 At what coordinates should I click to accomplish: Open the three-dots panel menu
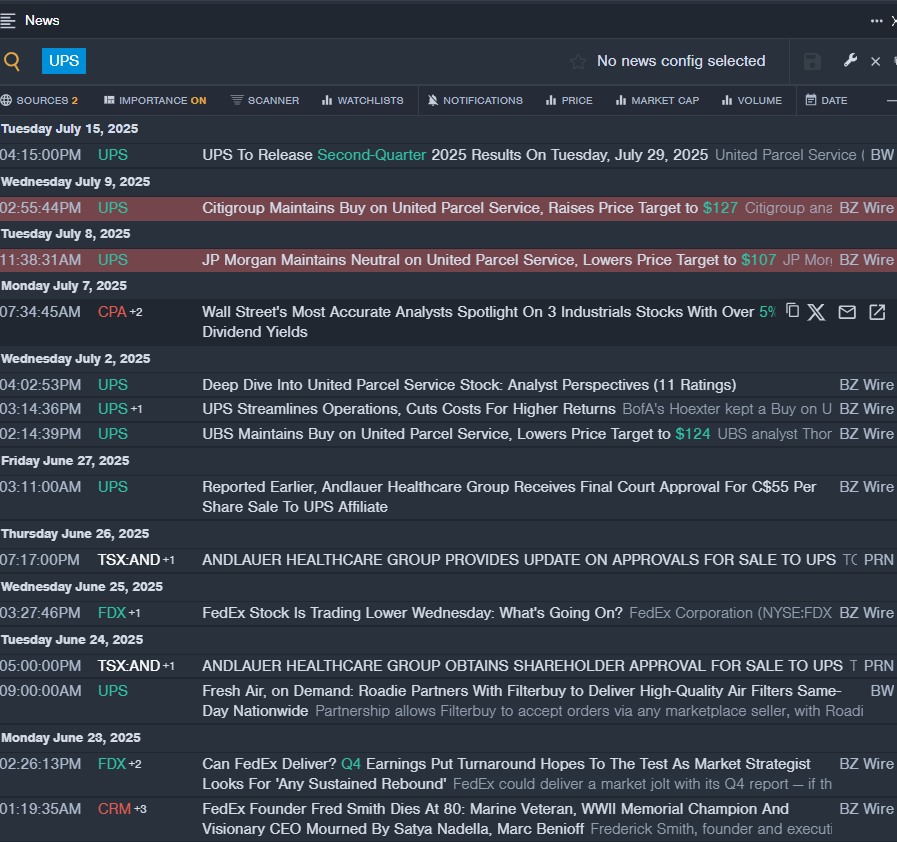coord(877,20)
